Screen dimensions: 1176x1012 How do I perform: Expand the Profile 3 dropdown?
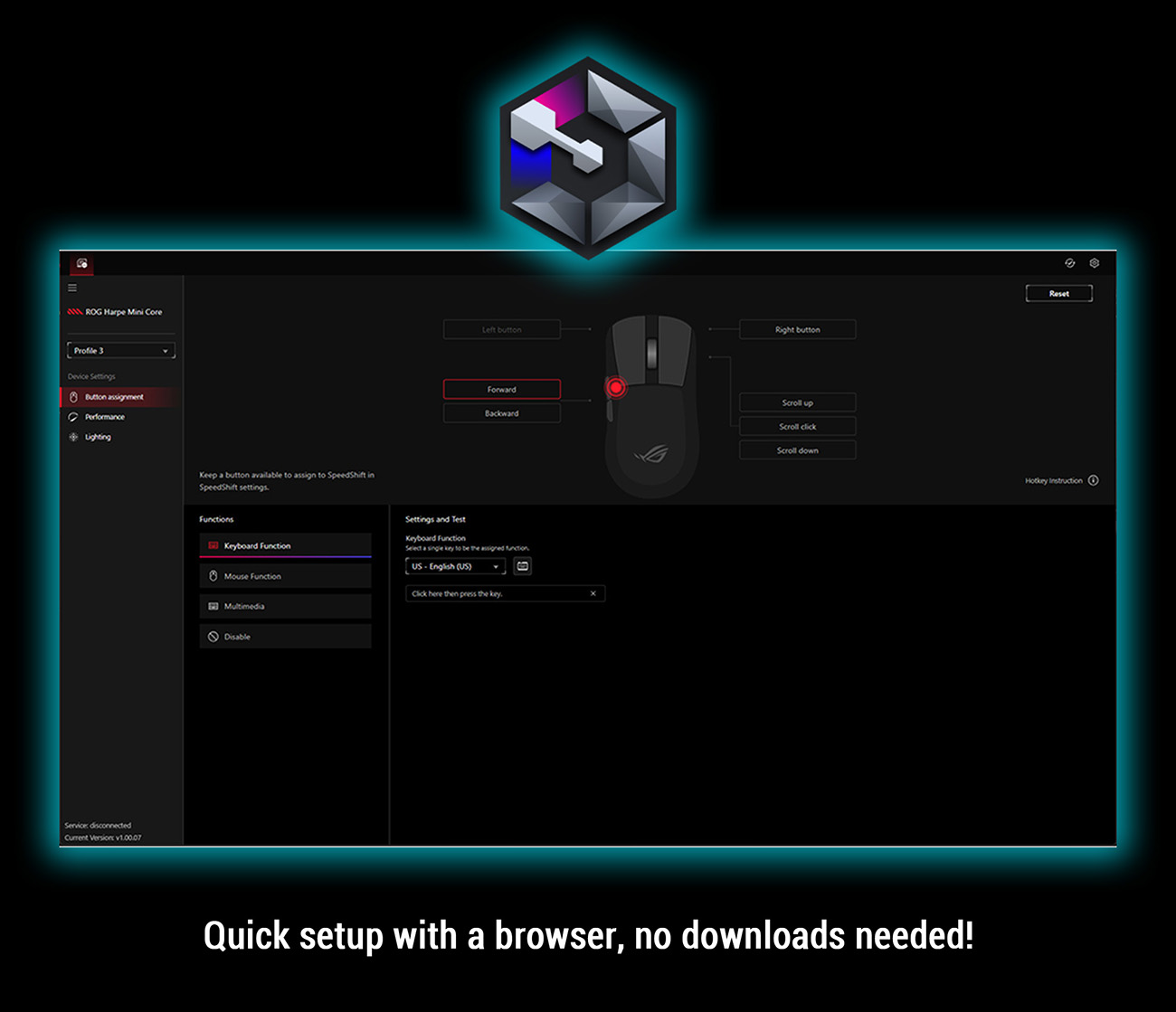point(120,351)
